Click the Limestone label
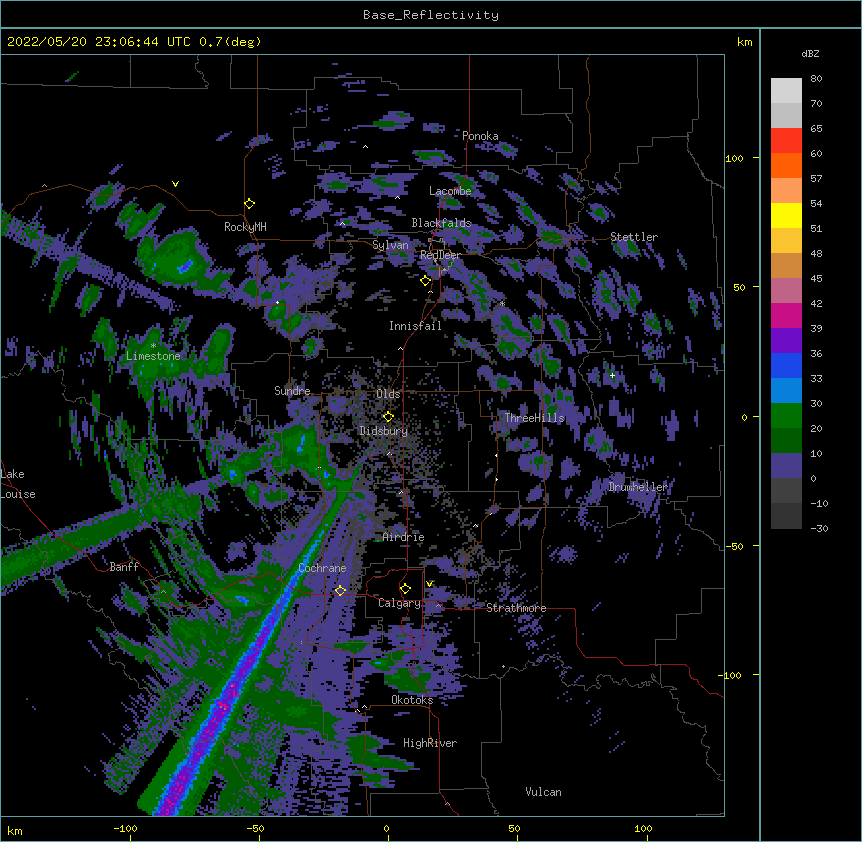This screenshot has width=862, height=842. click(x=153, y=356)
